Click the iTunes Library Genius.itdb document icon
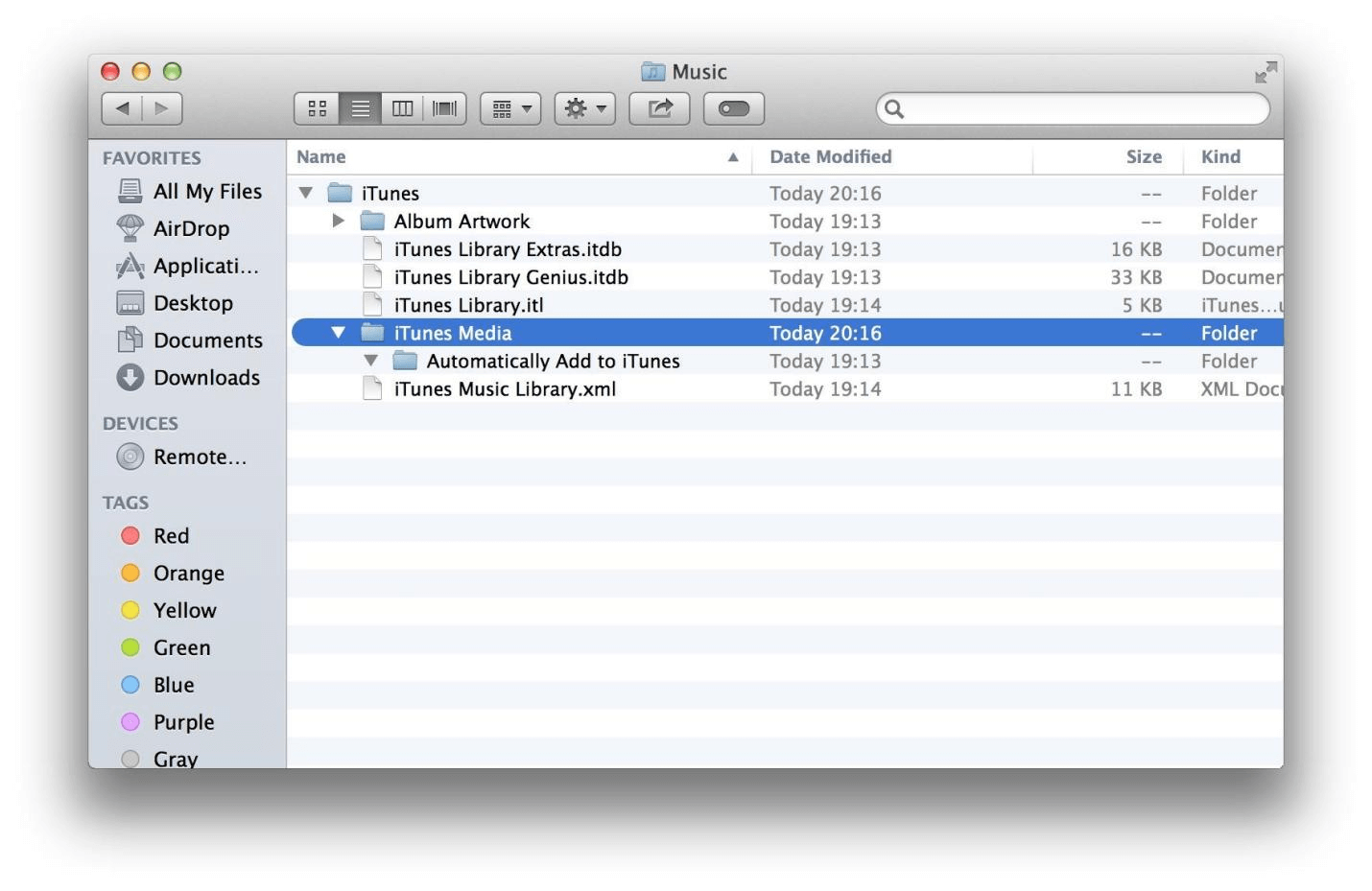 point(372,277)
